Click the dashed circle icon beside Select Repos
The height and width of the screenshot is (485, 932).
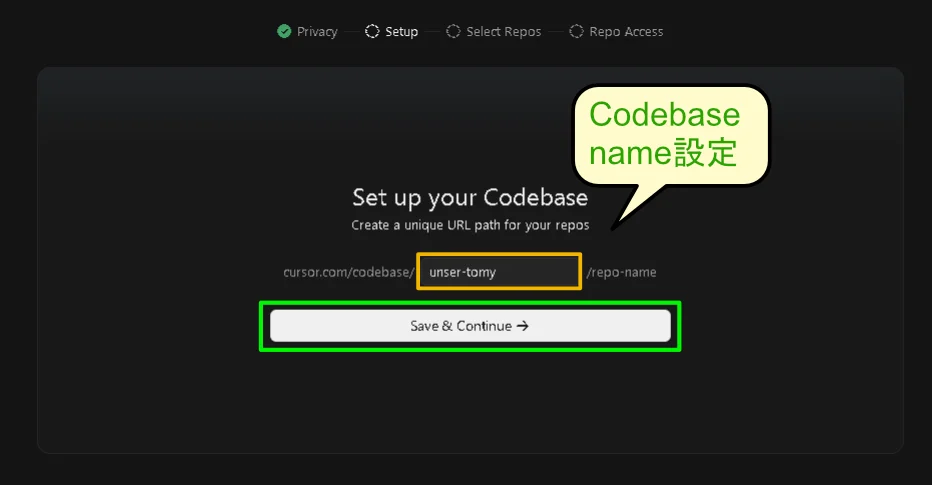(x=453, y=32)
